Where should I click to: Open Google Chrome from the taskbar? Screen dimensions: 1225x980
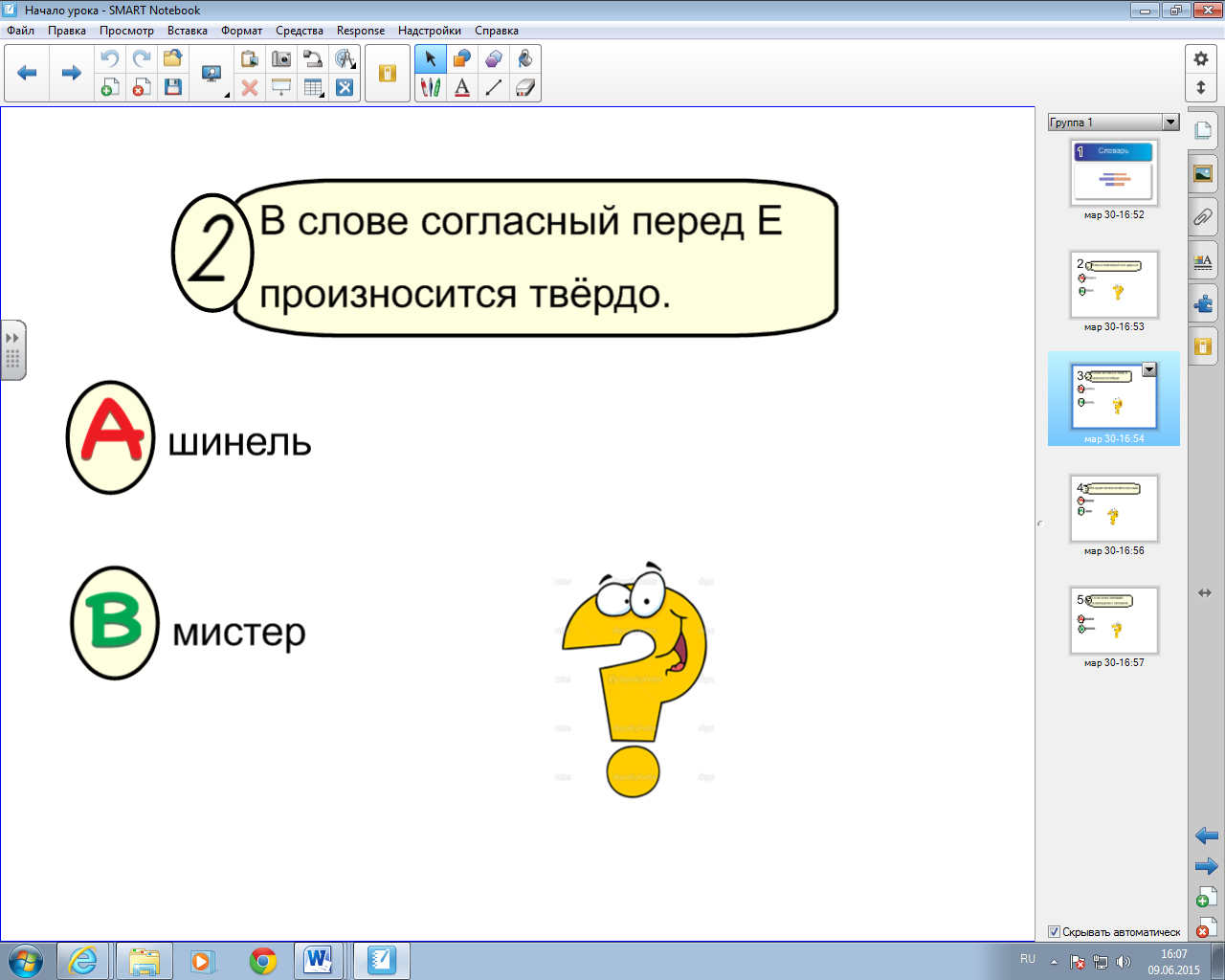pyautogui.click(x=263, y=960)
